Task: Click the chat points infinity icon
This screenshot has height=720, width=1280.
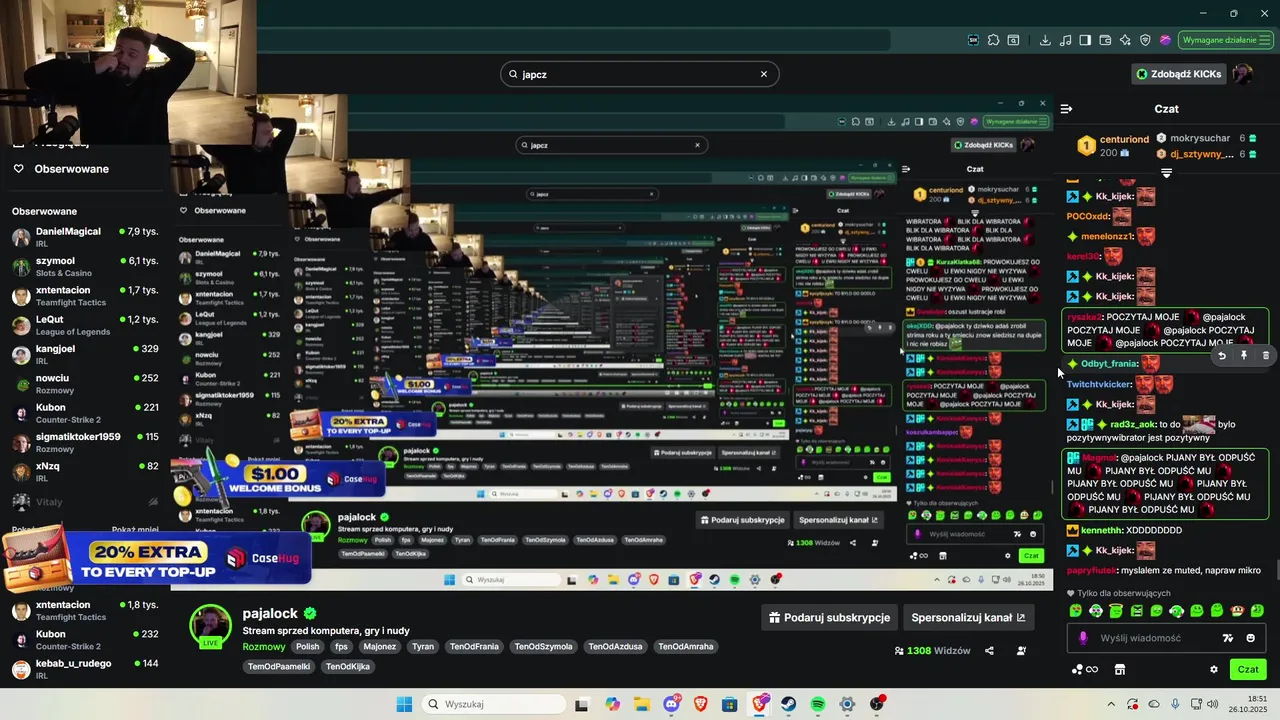Action: (1085, 670)
